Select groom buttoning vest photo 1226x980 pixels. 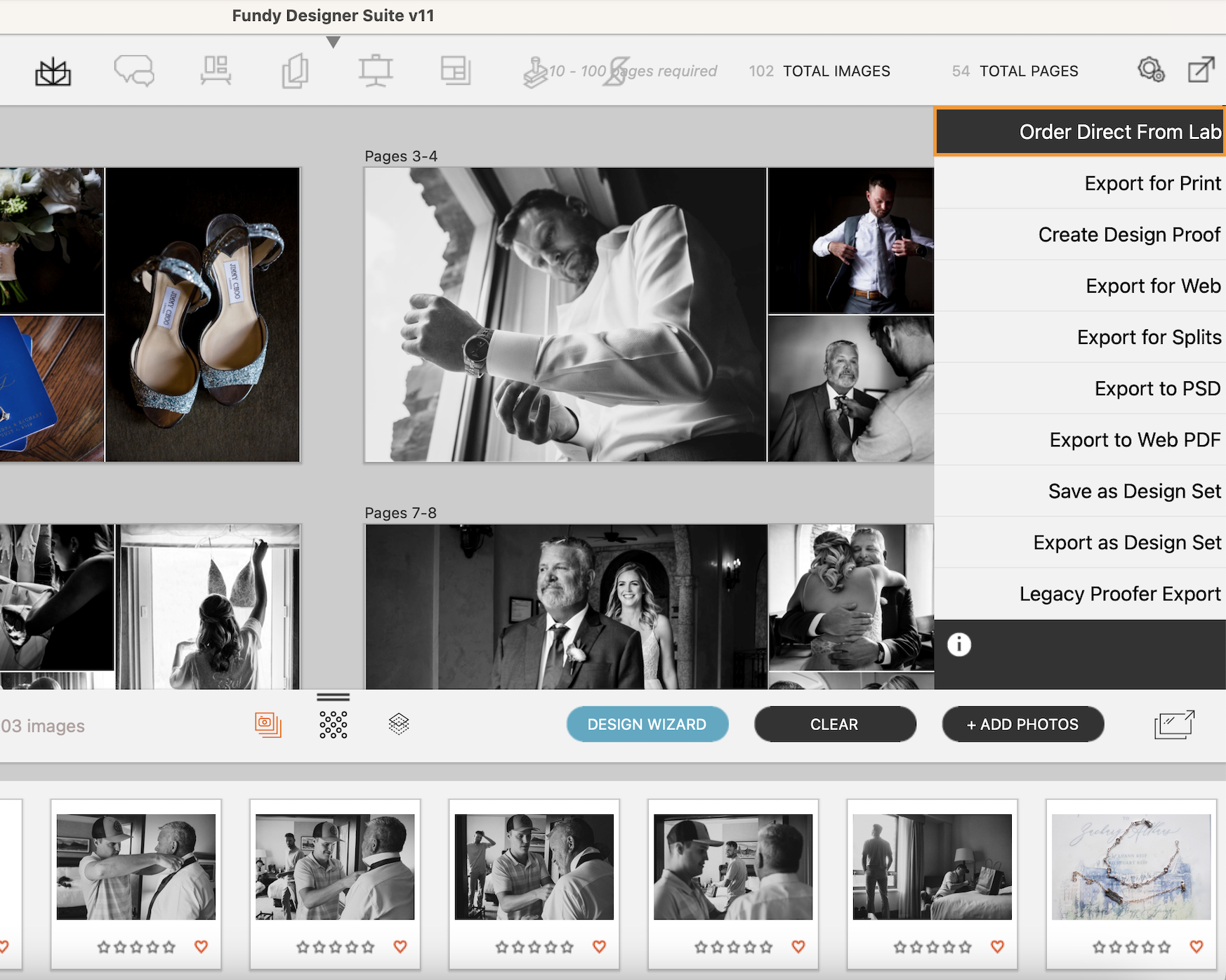(851, 241)
